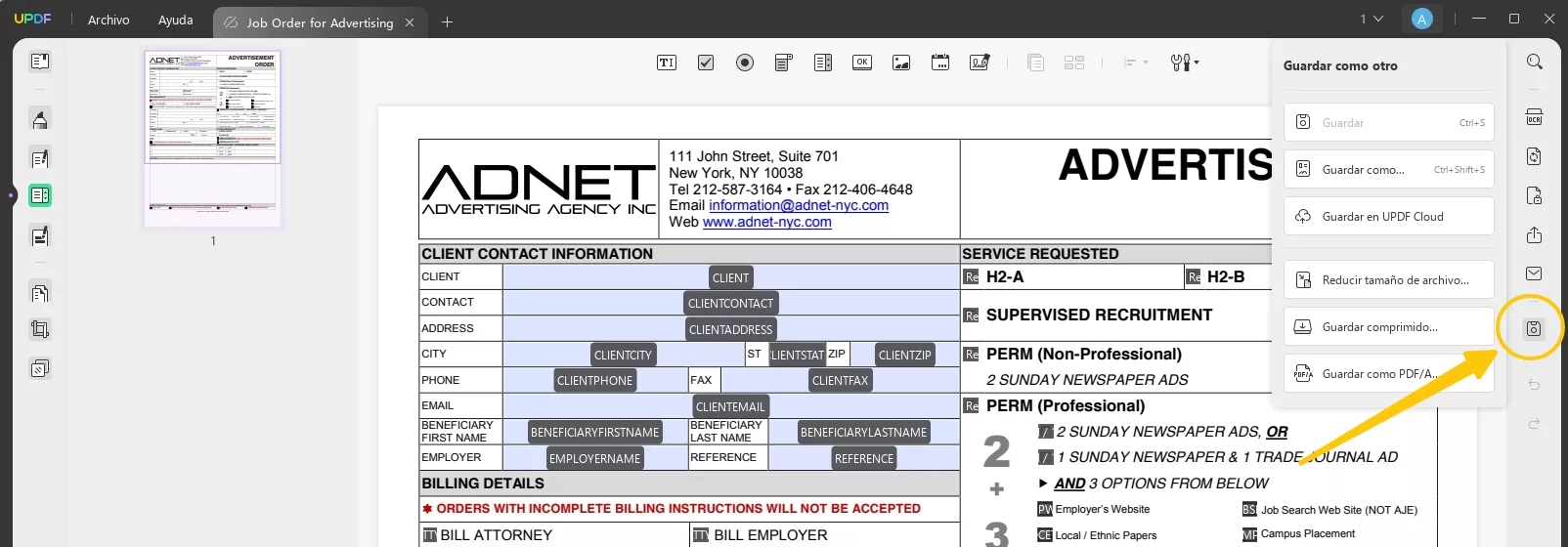
Task: Select the Radio Button form tool
Action: 745,63
